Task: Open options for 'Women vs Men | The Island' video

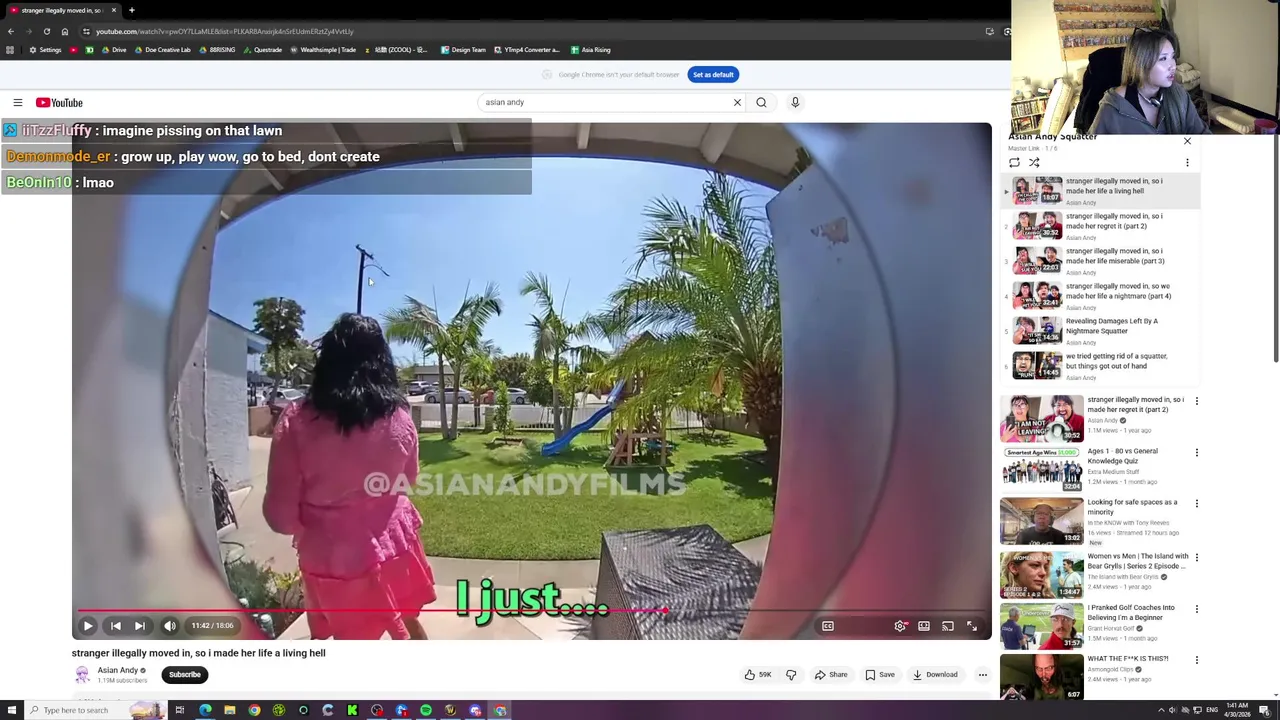Action: click(x=1196, y=557)
